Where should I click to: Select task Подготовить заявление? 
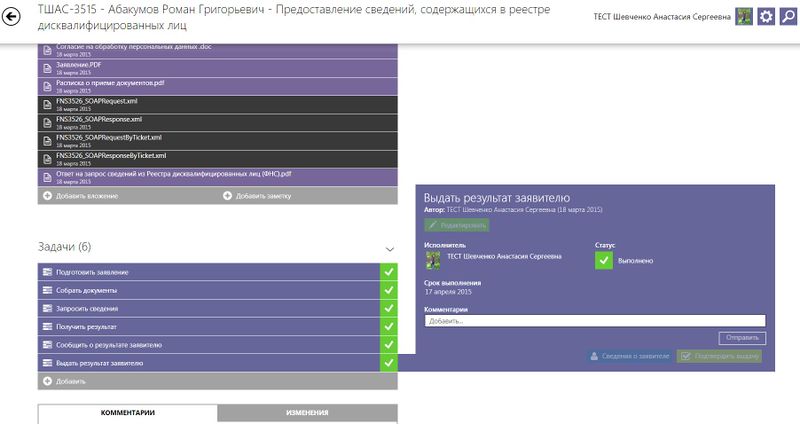209,272
